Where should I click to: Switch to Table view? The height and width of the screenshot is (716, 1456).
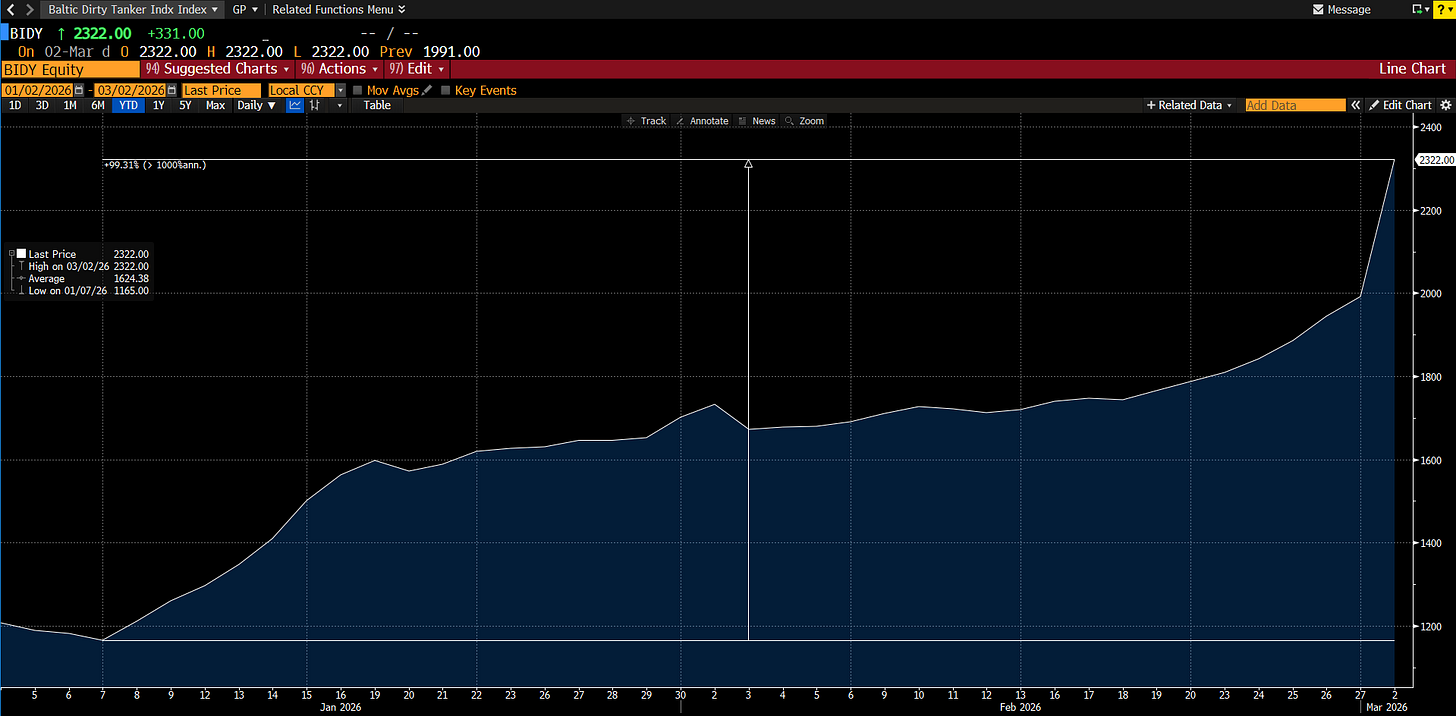coord(377,105)
